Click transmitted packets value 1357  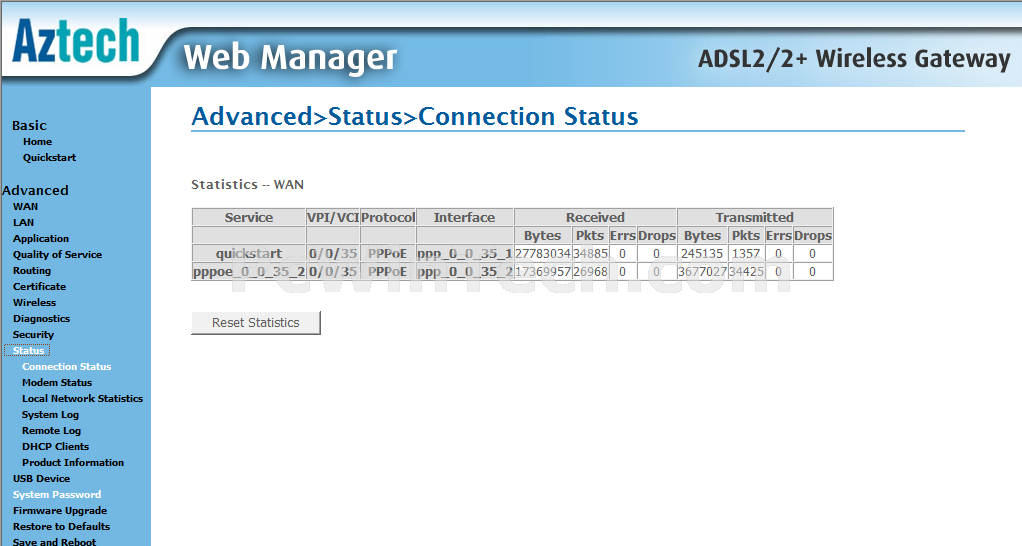coord(746,253)
